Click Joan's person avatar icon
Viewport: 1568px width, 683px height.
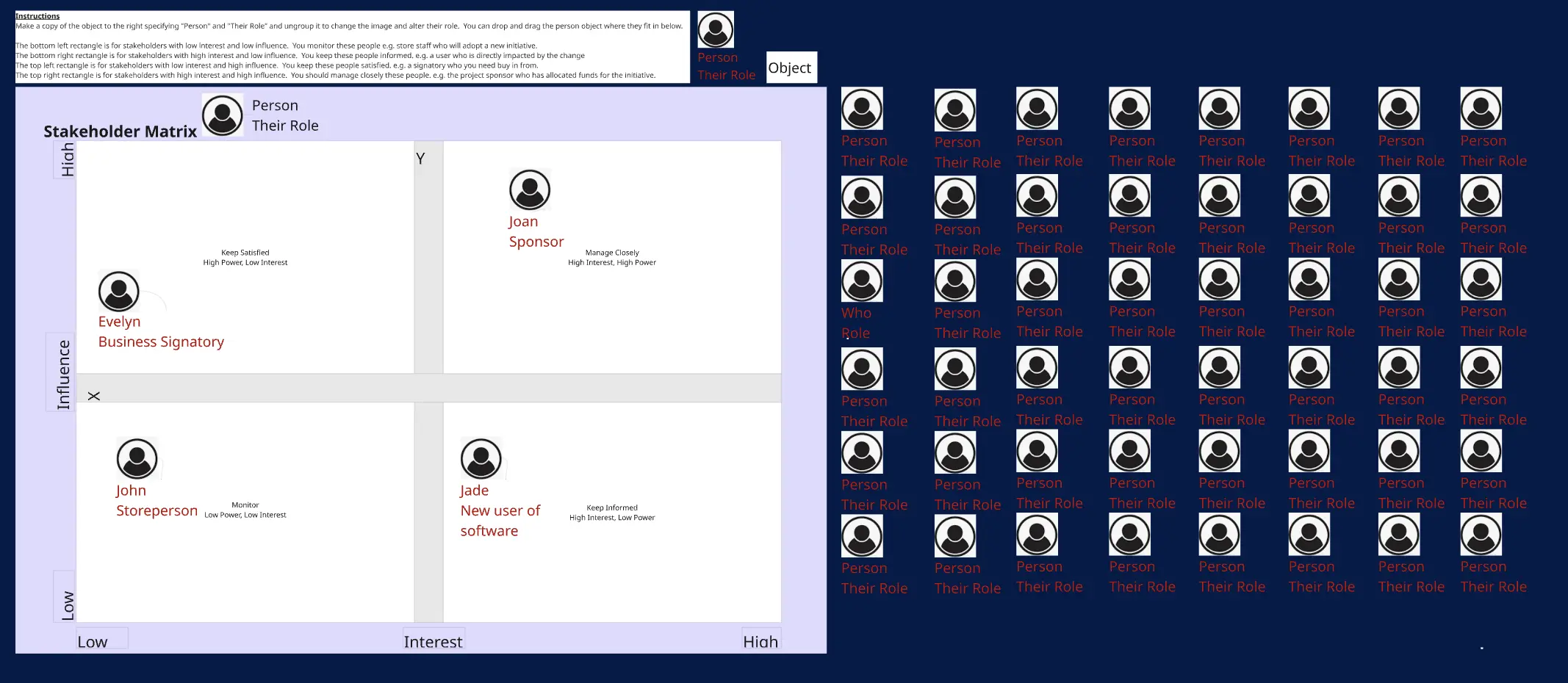(530, 190)
